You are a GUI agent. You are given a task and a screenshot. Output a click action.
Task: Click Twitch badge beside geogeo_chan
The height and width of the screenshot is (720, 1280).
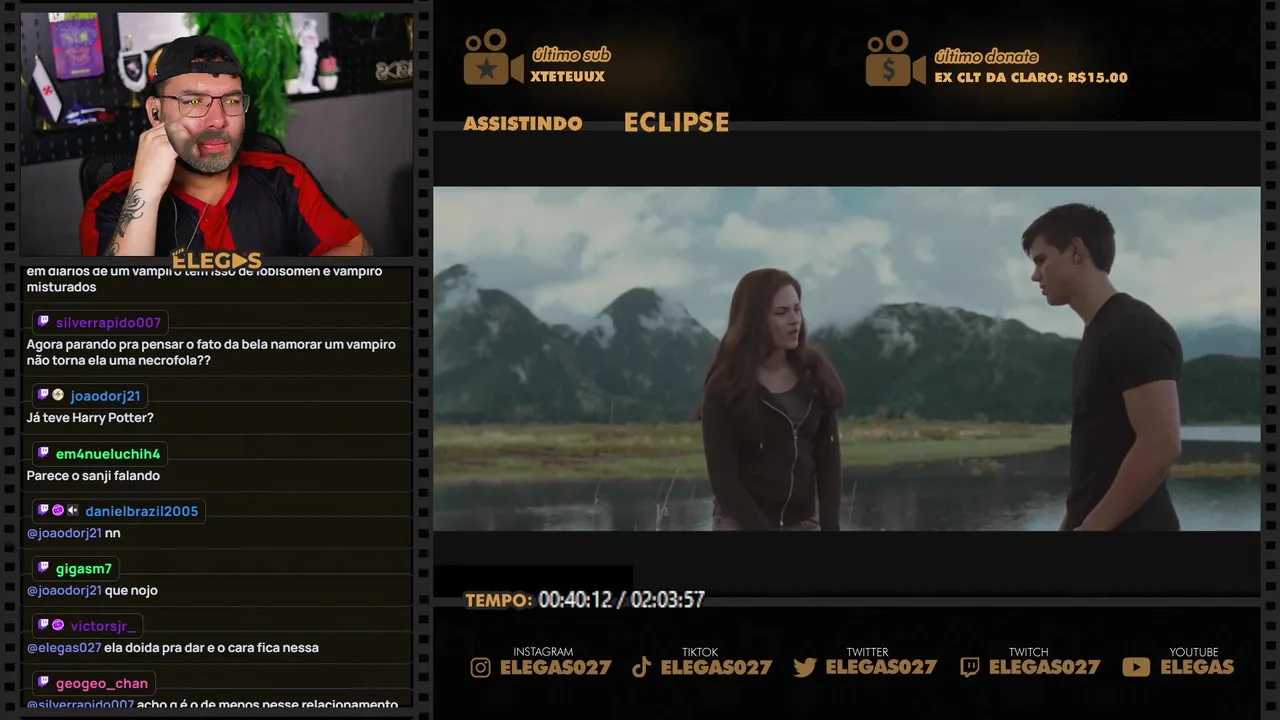pos(43,683)
